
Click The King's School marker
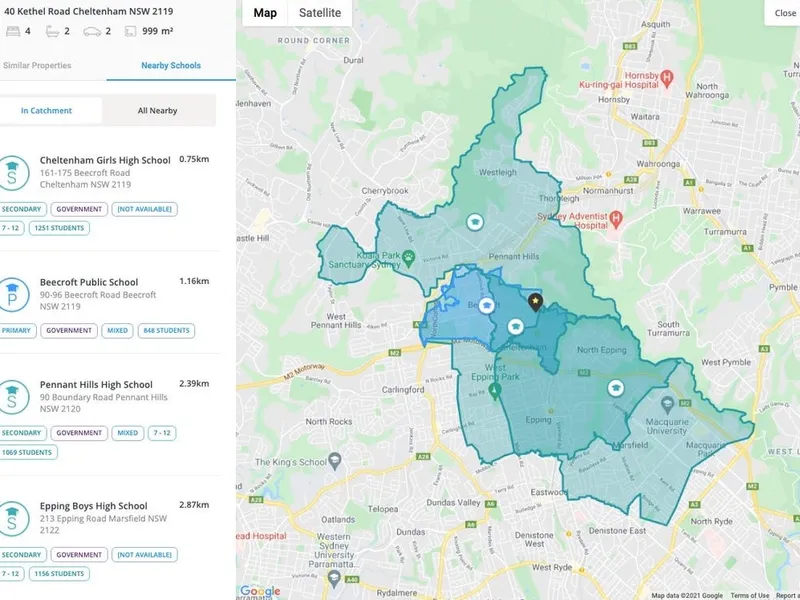pos(335,461)
